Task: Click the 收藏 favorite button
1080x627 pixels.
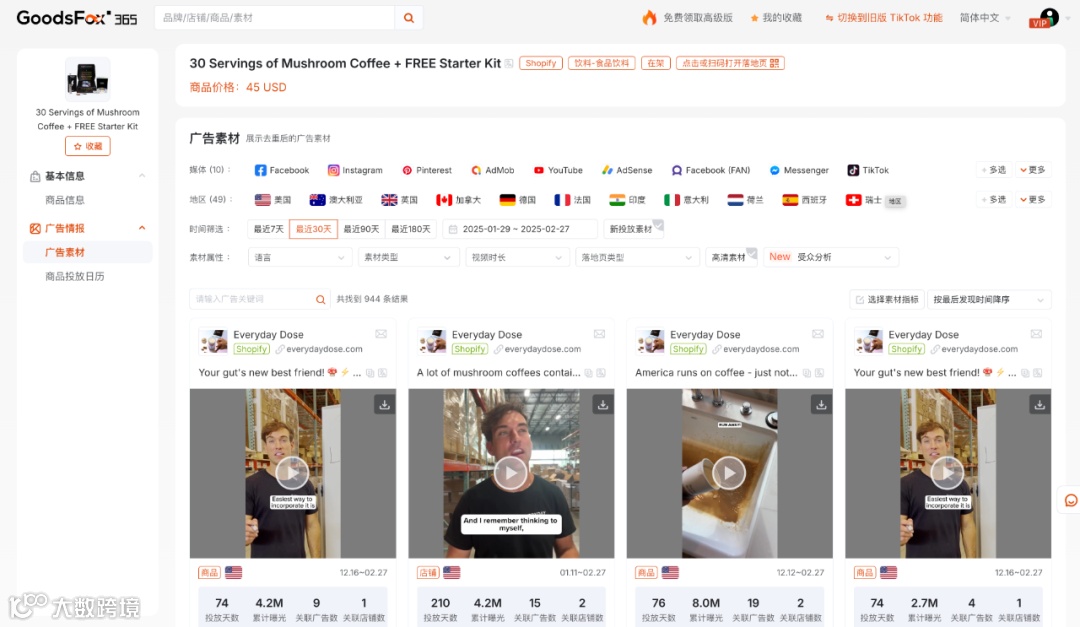Action: pos(87,146)
